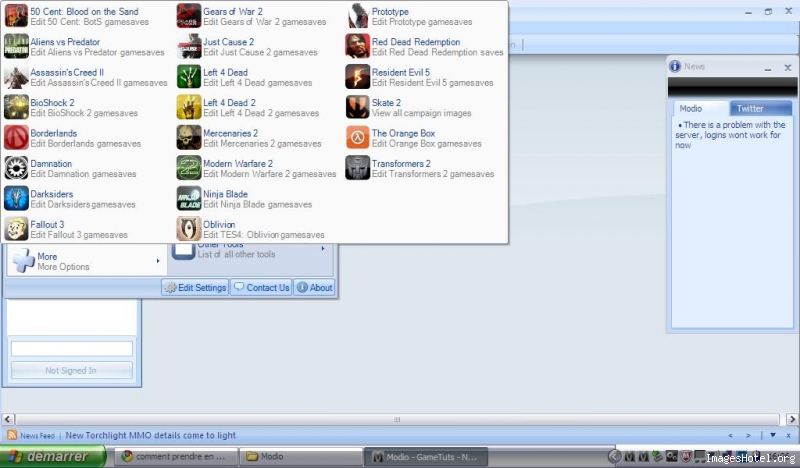Select Edit Red Dead Redemption saves text
The height and width of the screenshot is (468, 800).
[x=437, y=52]
